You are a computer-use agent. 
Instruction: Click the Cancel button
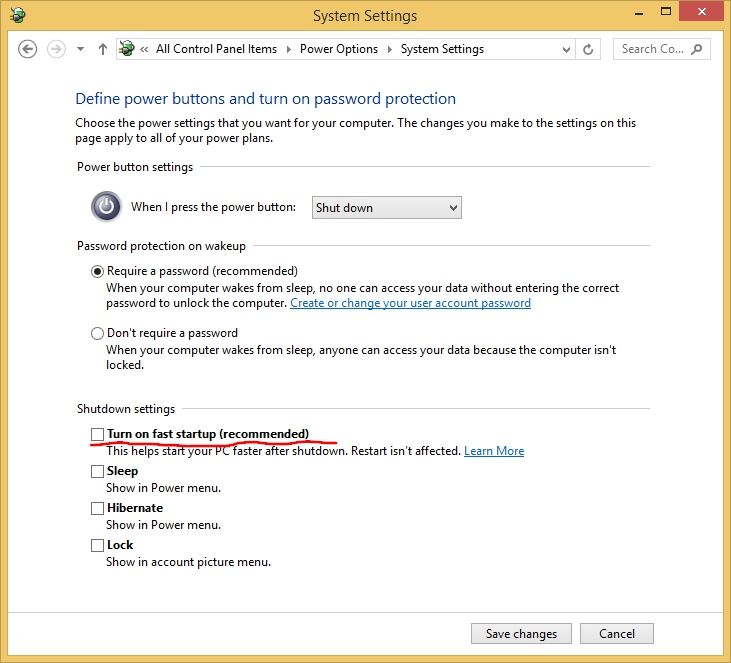pos(616,634)
